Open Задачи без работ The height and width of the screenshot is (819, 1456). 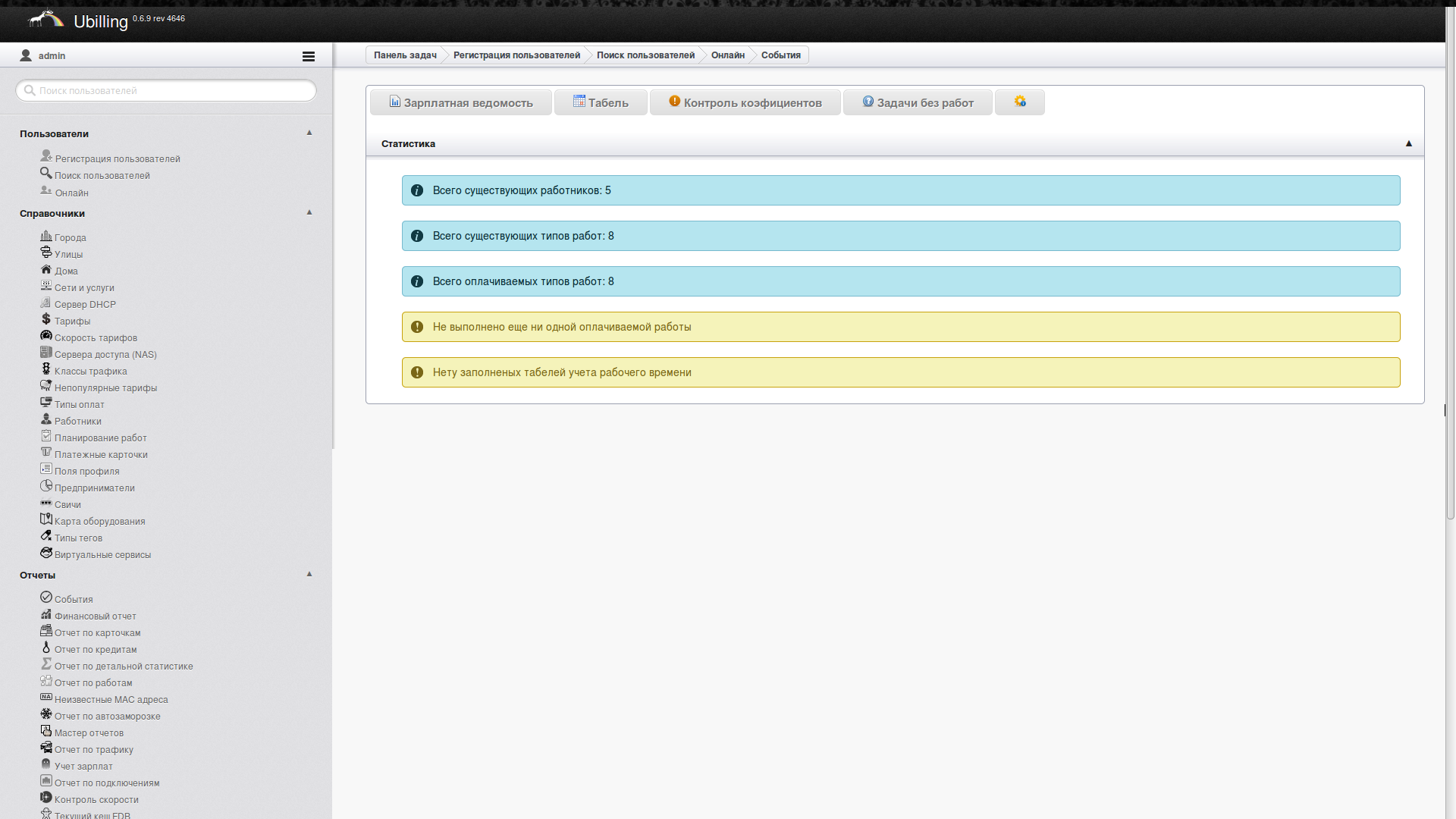pos(918,102)
